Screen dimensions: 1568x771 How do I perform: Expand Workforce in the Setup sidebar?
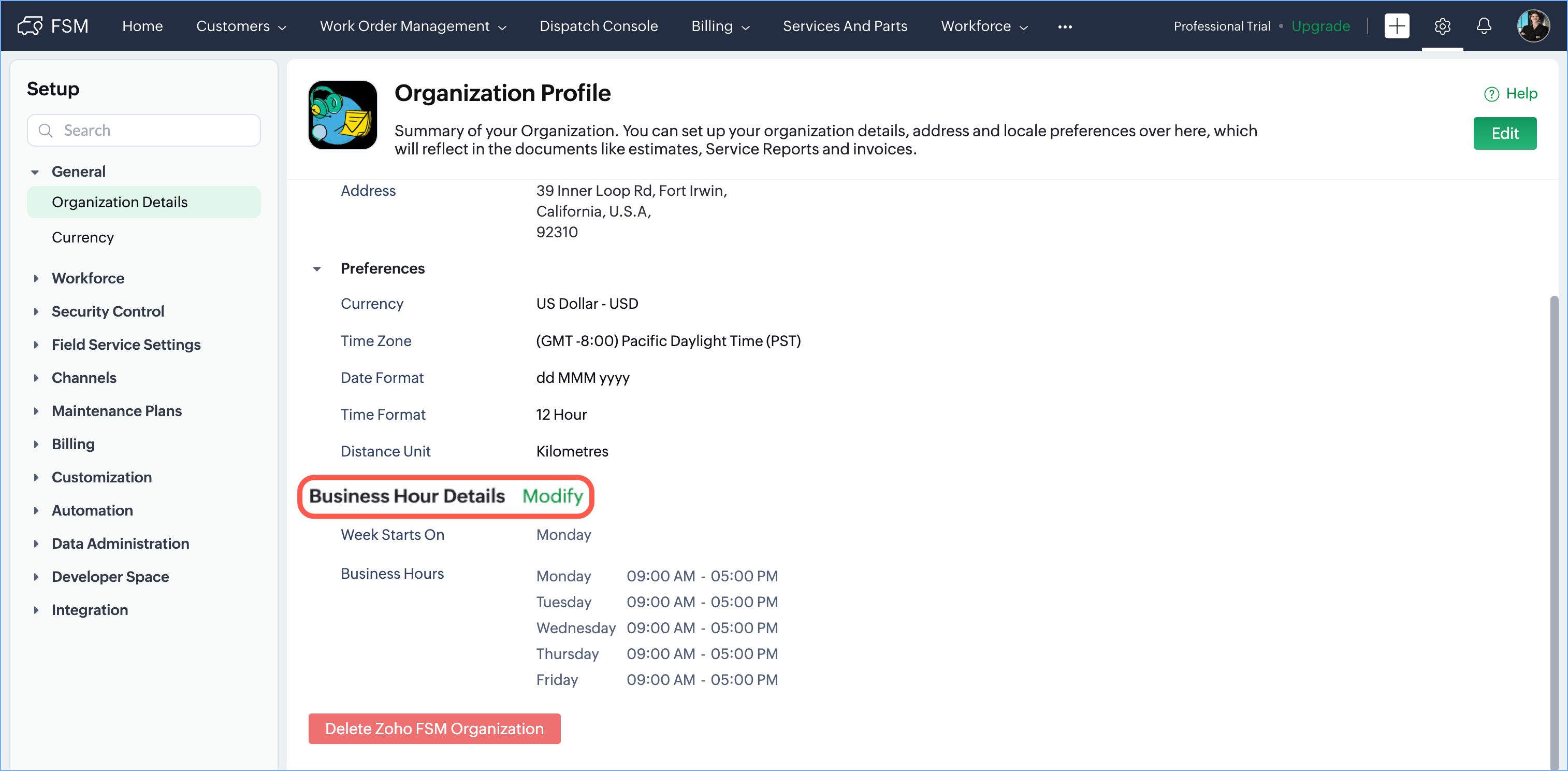pos(36,278)
